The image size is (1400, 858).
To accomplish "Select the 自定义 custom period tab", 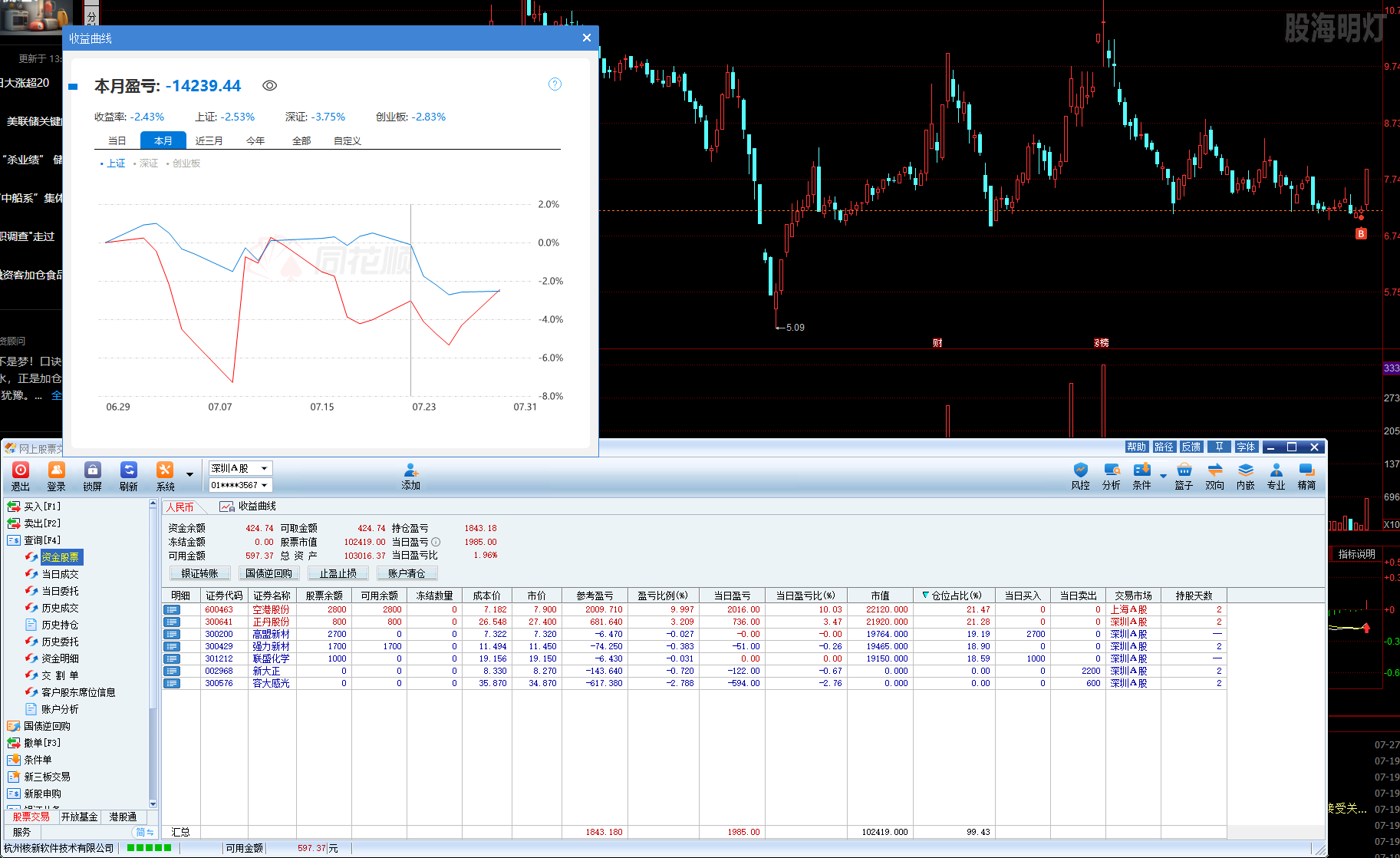I will tap(348, 140).
